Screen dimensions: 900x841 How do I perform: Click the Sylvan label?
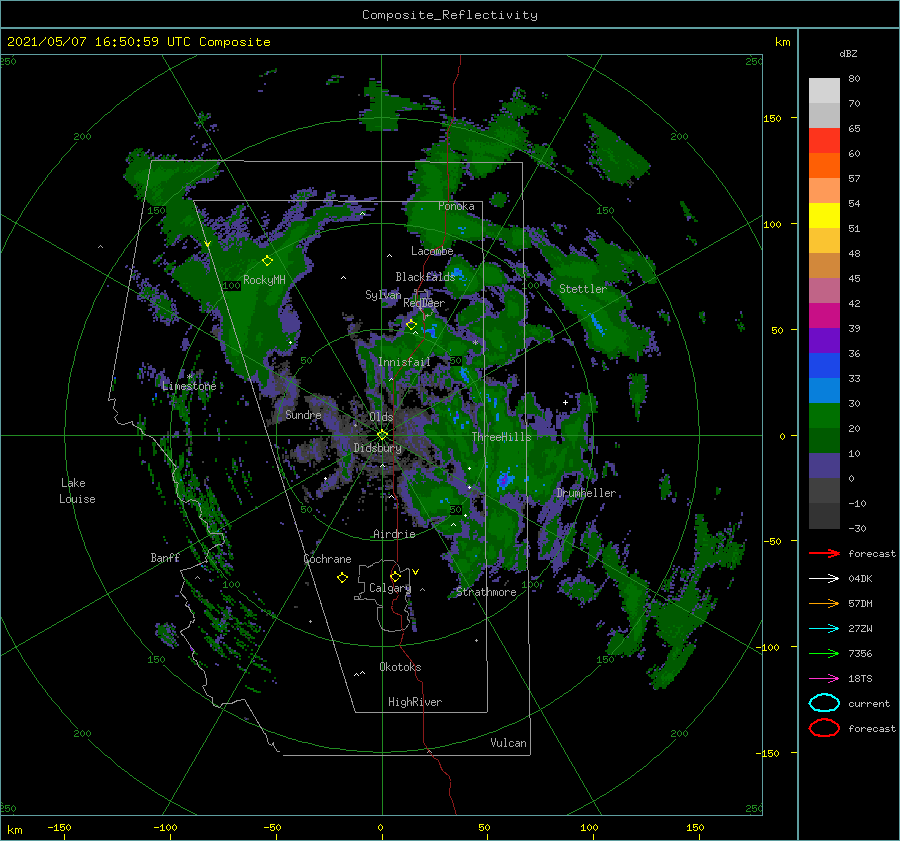[383, 295]
